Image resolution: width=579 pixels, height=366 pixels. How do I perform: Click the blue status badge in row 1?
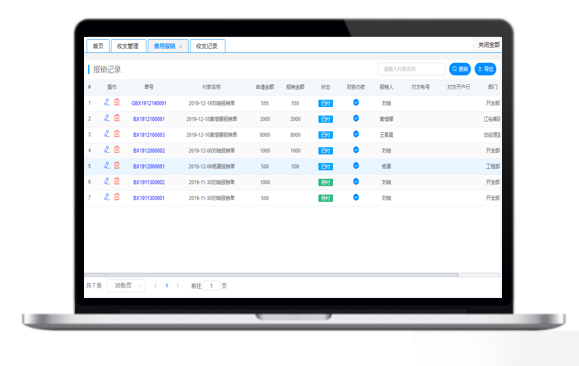point(325,103)
